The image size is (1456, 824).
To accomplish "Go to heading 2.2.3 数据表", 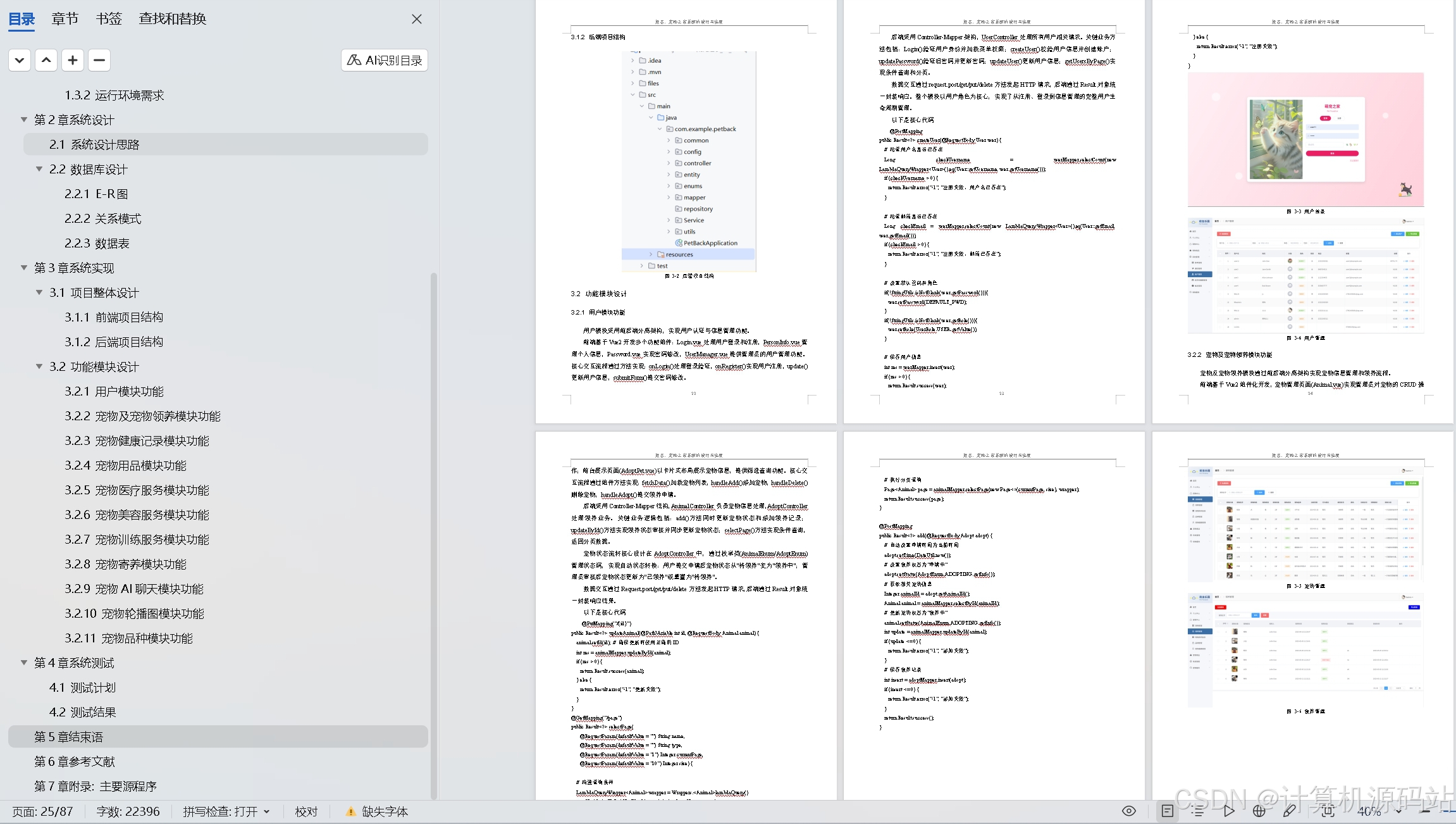I will pyautogui.click(x=97, y=243).
